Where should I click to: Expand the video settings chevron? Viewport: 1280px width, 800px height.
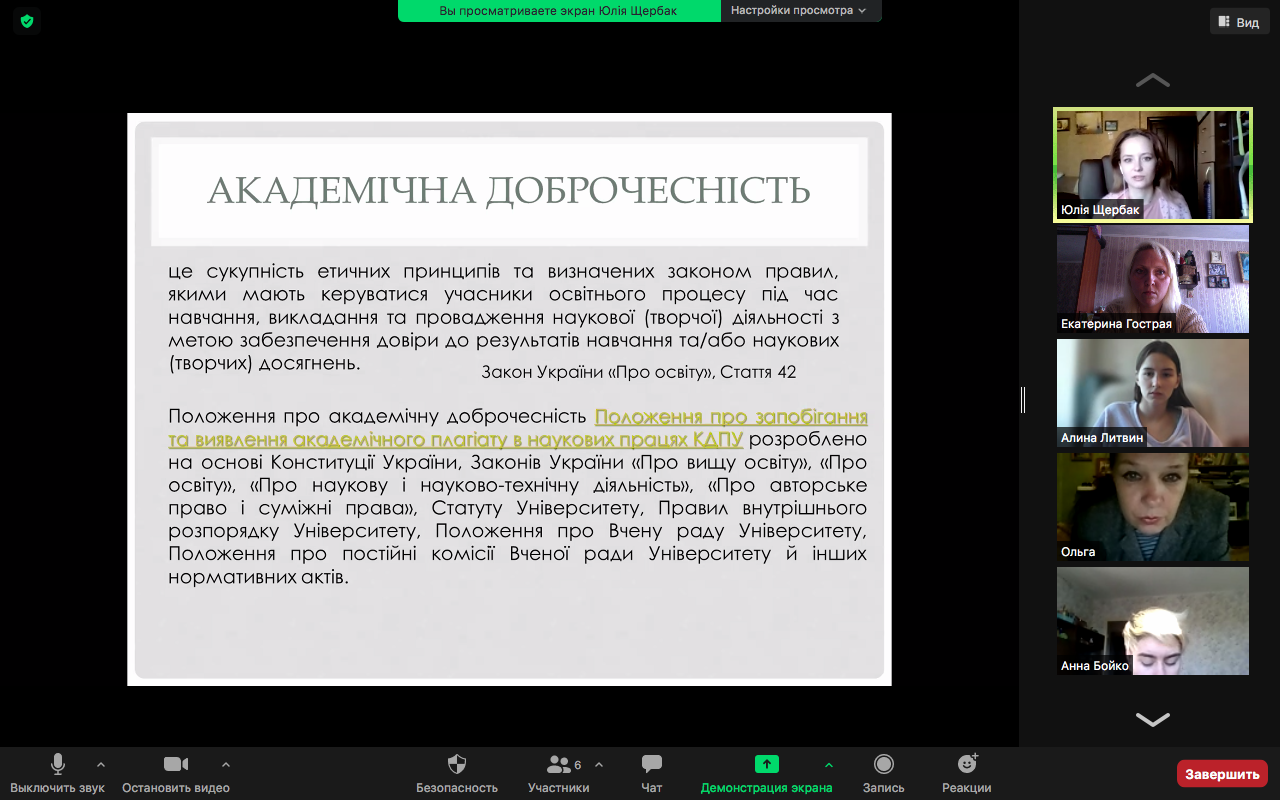[226, 765]
